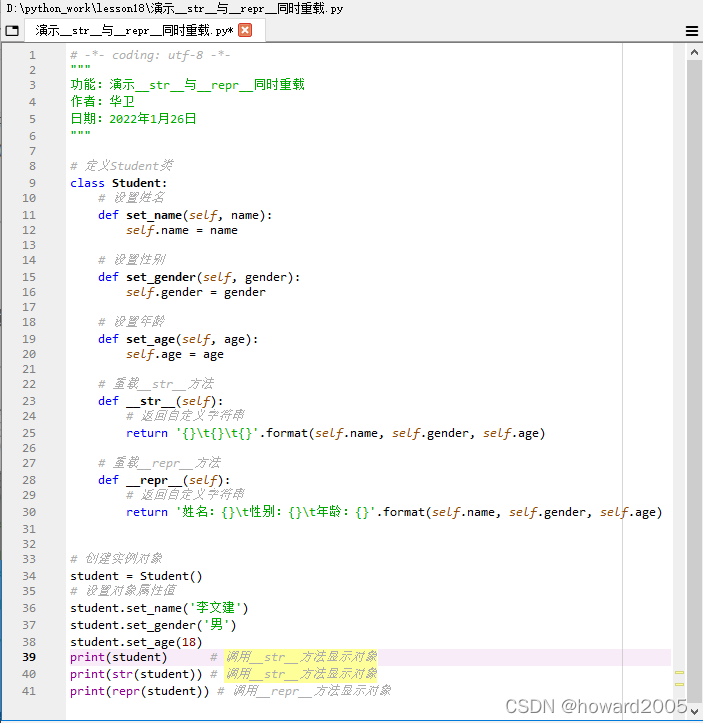The height and width of the screenshot is (723, 703).
Task: Click the 'print(student)' statement
Action: [x=118, y=657]
